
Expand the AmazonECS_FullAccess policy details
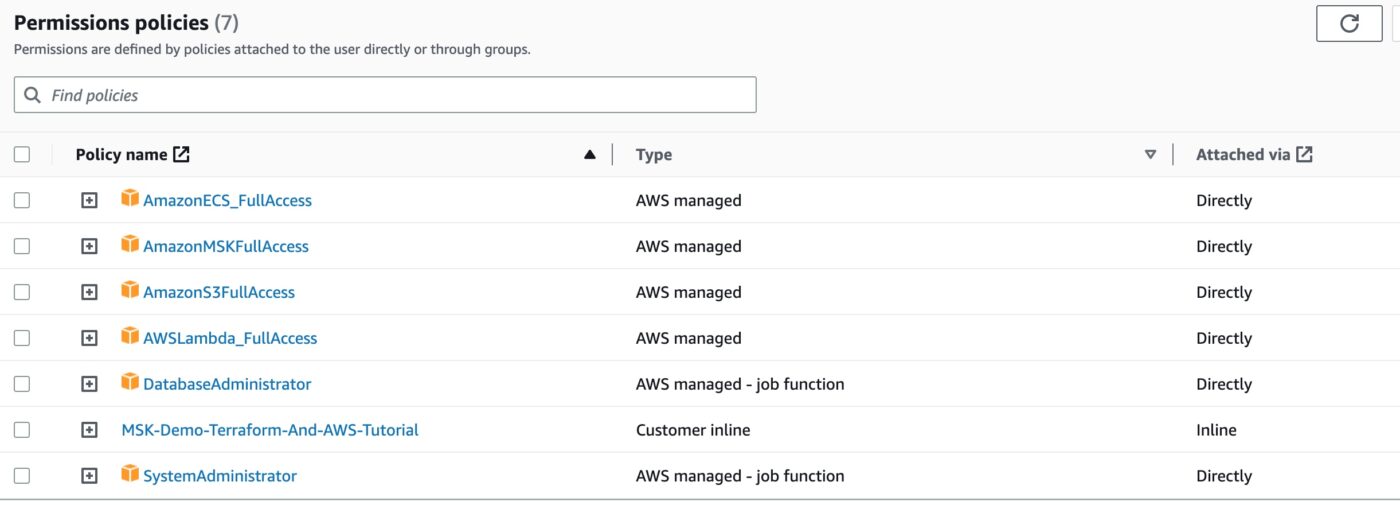tap(89, 200)
